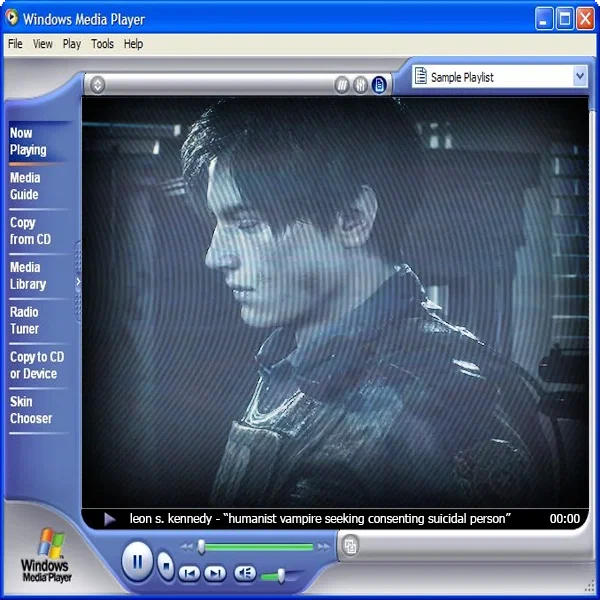Maximize the Windows Media Player window
The width and height of the screenshot is (600, 600).
[x=564, y=18]
